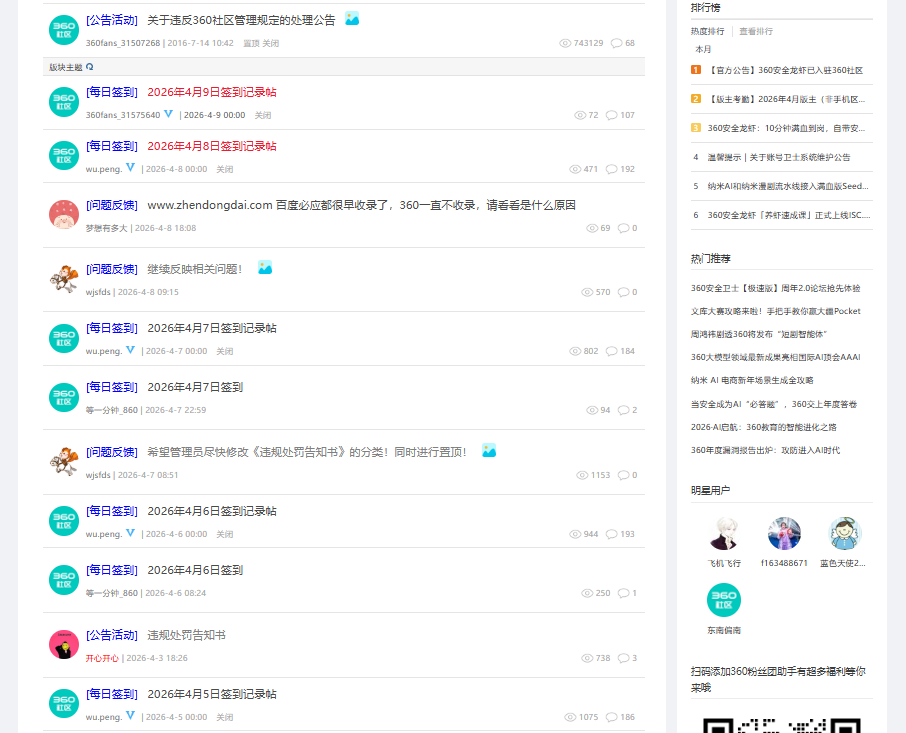This screenshot has height=733, width=906.
Task: Open recommendation 当安全成为AI 必答题
Action: [x=774, y=404]
